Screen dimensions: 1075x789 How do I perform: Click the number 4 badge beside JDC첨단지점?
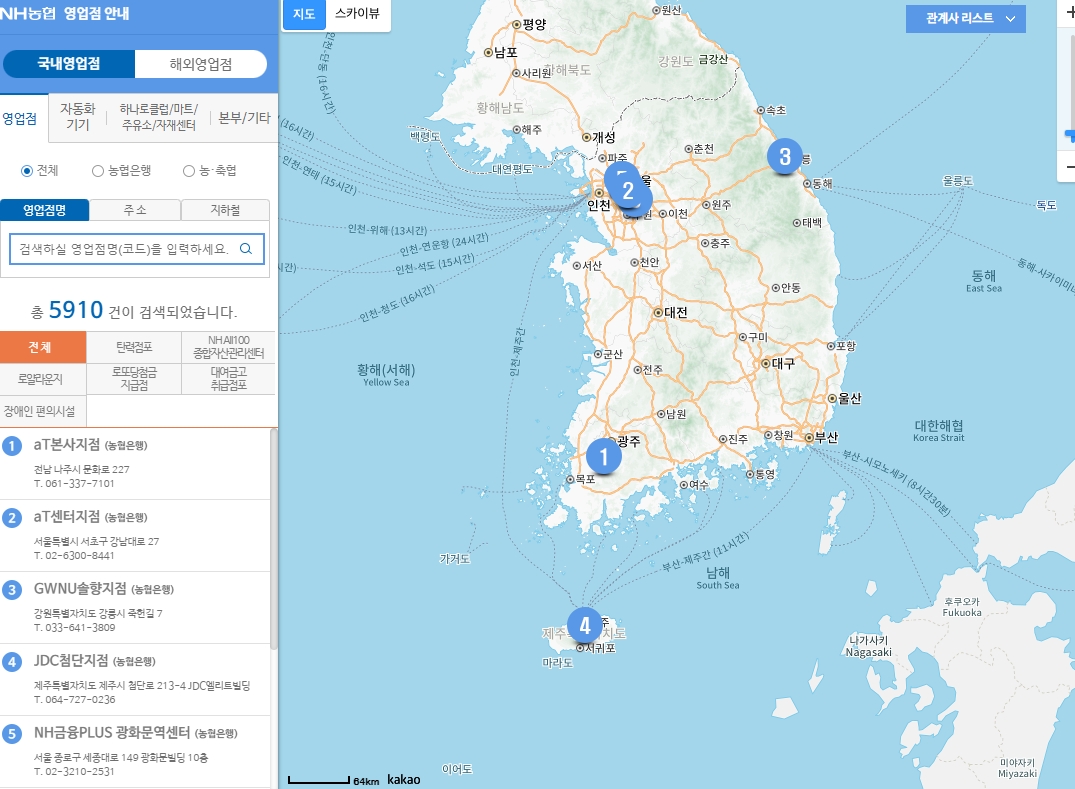click(x=12, y=662)
